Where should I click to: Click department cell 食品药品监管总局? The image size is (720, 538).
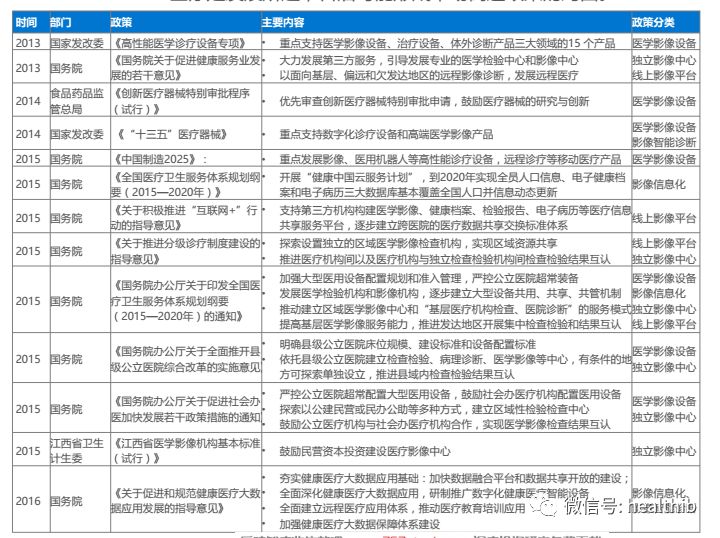77,101
